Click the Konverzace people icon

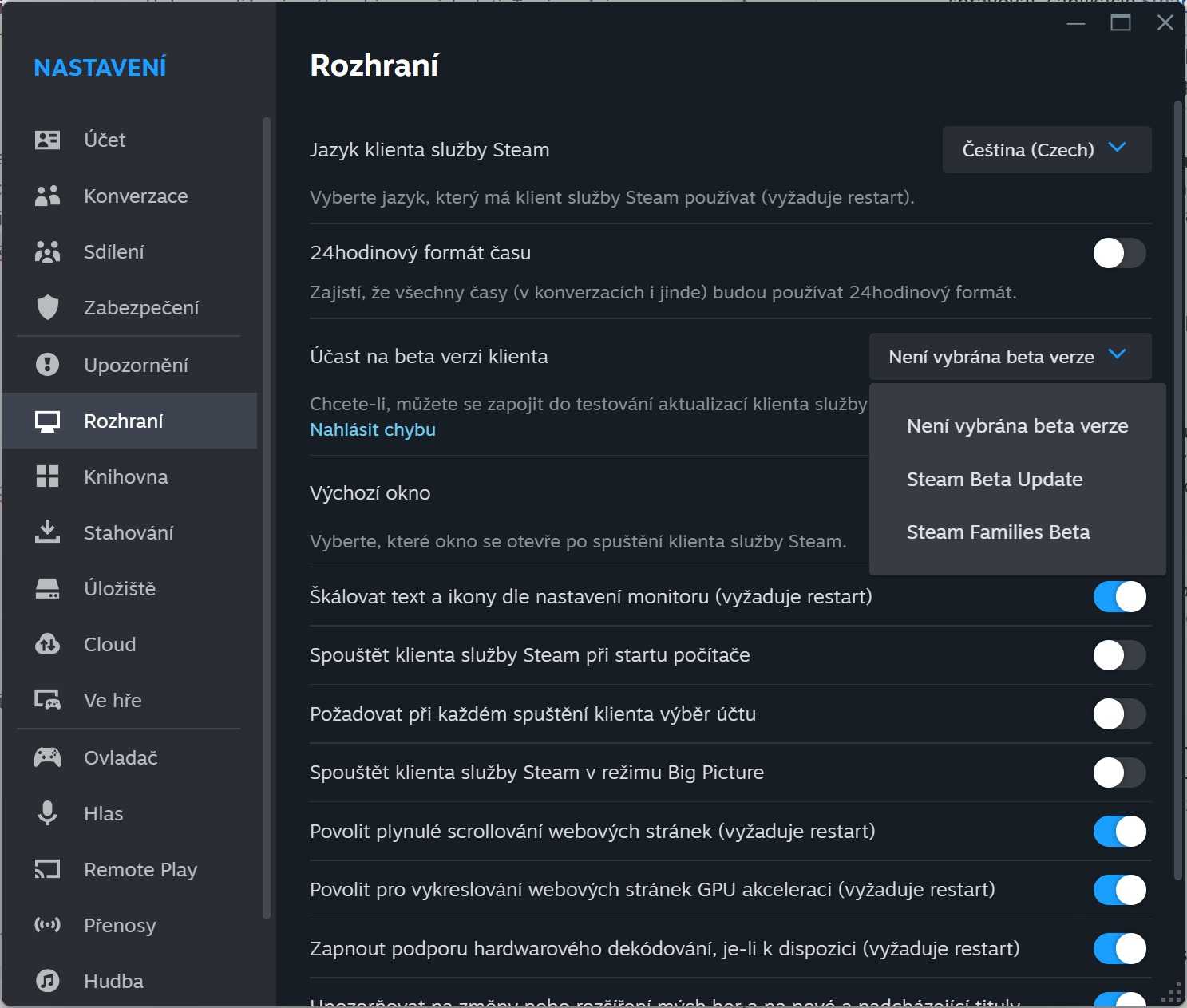pyautogui.click(x=47, y=196)
